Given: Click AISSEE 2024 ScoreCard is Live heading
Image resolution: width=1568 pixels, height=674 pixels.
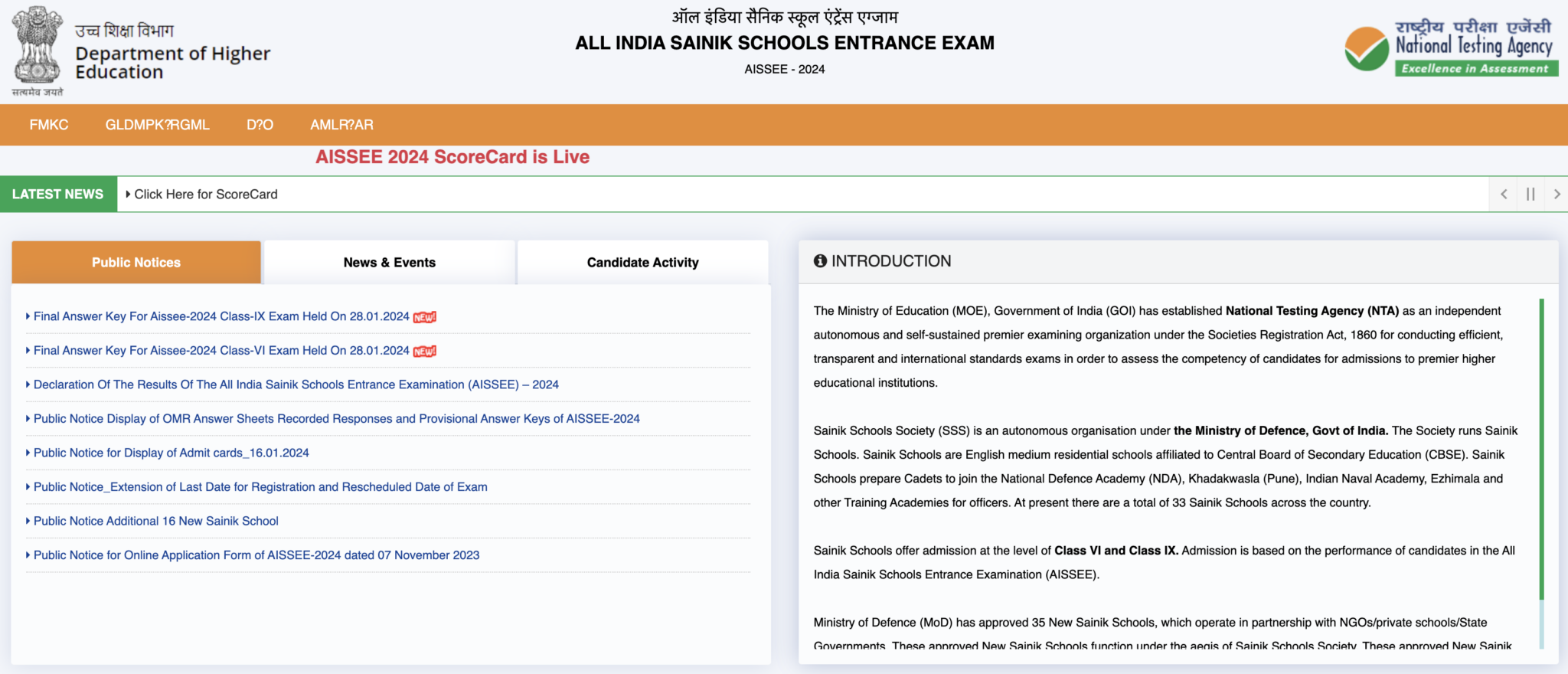Looking at the screenshot, I should point(452,157).
